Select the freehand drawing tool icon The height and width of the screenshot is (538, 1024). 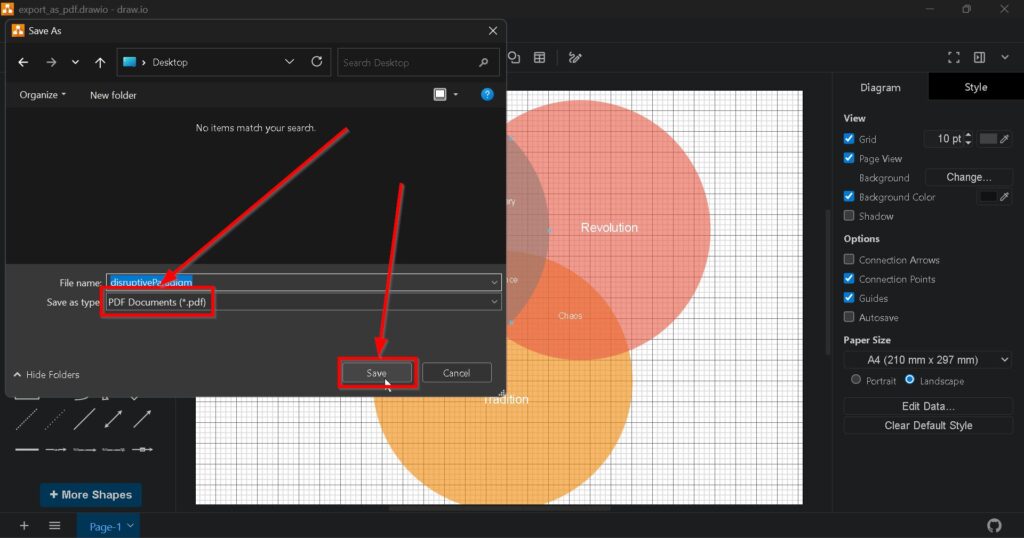click(575, 58)
